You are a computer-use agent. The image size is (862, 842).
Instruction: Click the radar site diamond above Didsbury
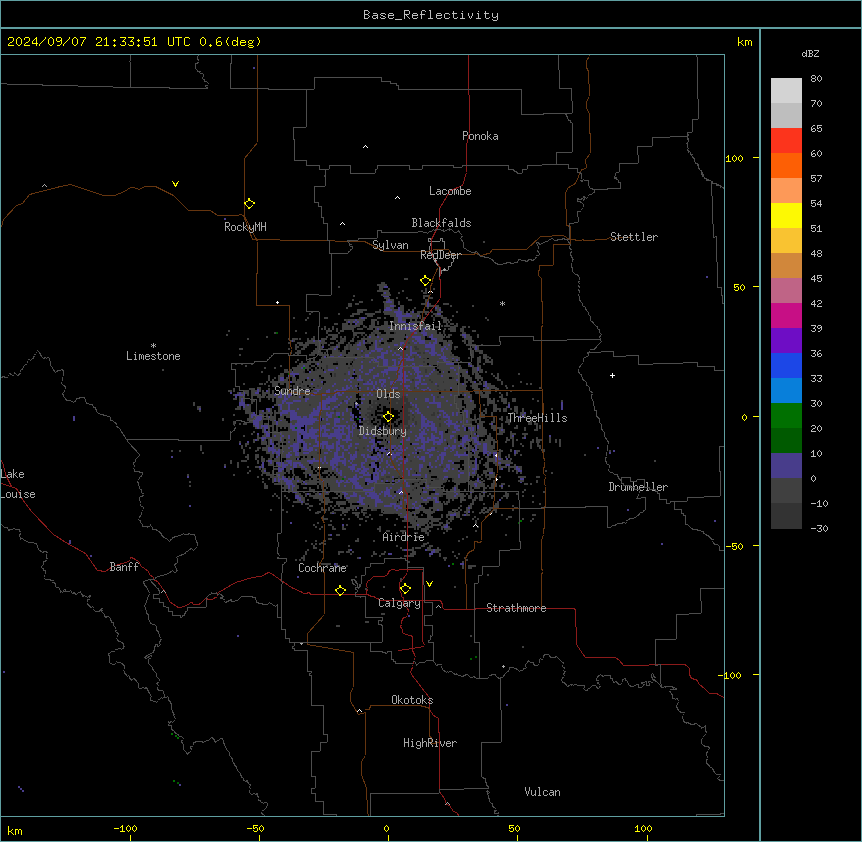(x=388, y=417)
